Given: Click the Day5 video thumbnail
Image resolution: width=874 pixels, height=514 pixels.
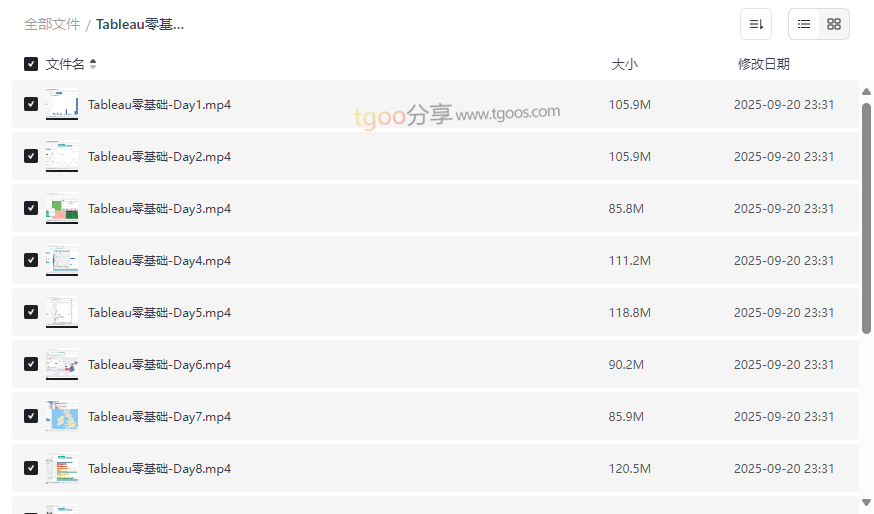Looking at the screenshot, I should pyautogui.click(x=62, y=312).
